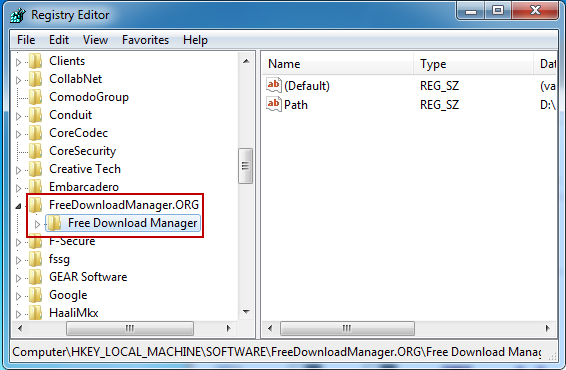Screen dimensions: 566x370
Task: Click the Google folder icon
Action: coord(35,295)
